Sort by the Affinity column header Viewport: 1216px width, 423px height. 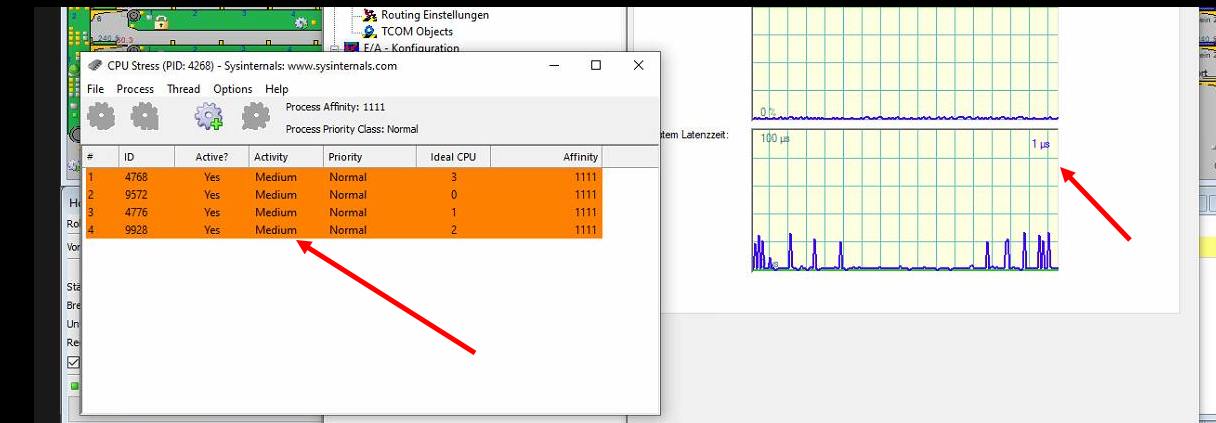pyautogui.click(x=546, y=157)
